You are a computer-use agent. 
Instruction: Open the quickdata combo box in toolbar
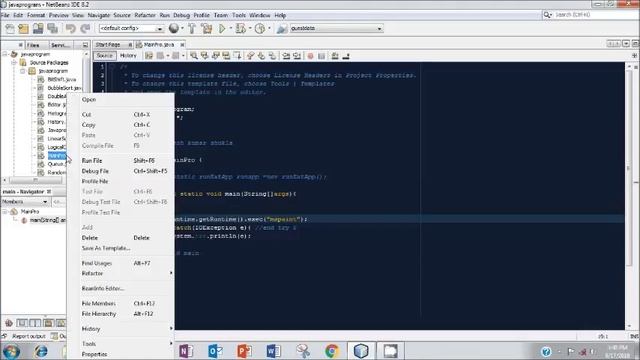pyautogui.click(x=336, y=28)
